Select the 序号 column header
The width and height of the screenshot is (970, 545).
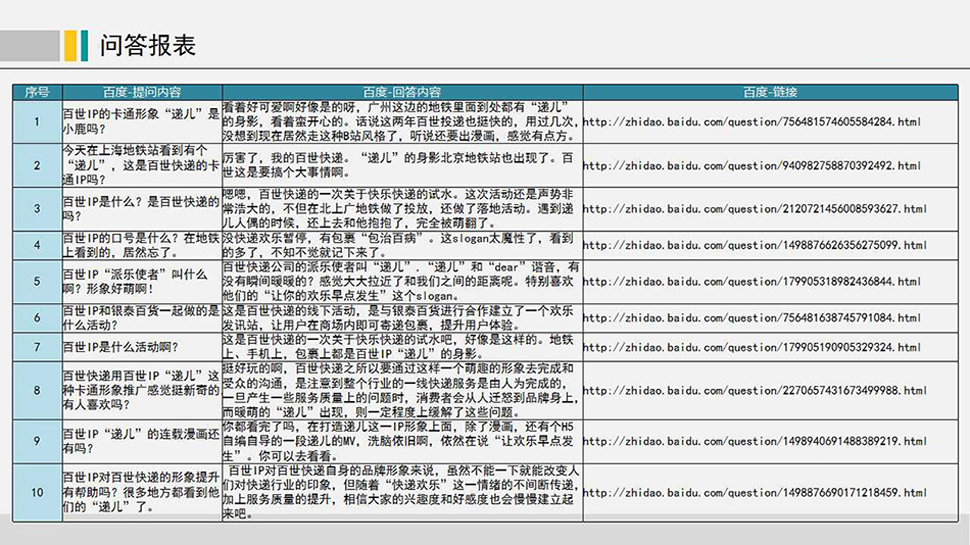(x=37, y=92)
